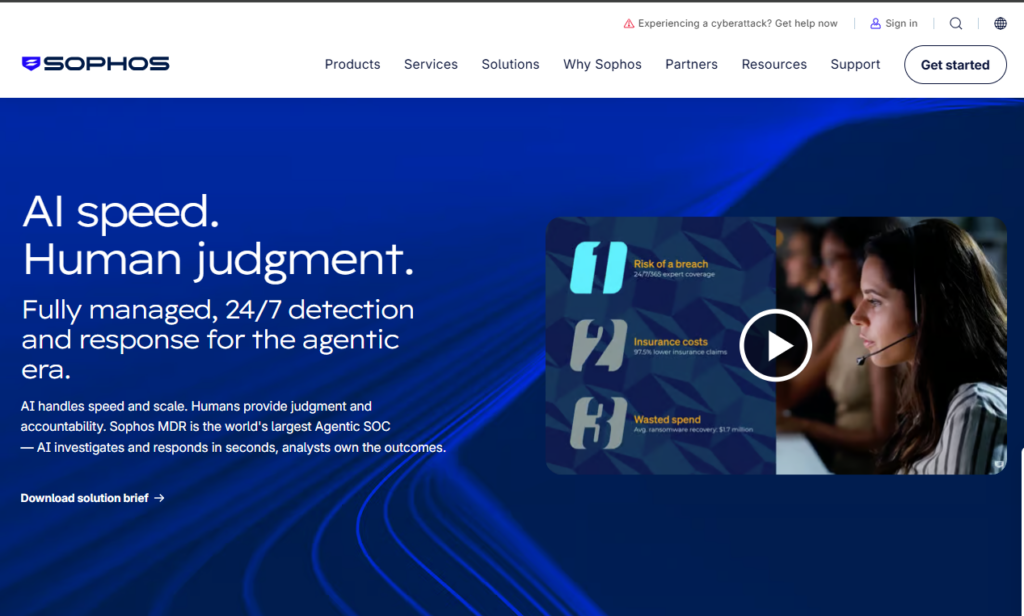Screen dimensions: 1024x616
Task: Open the Support menu
Action: [x=856, y=64]
